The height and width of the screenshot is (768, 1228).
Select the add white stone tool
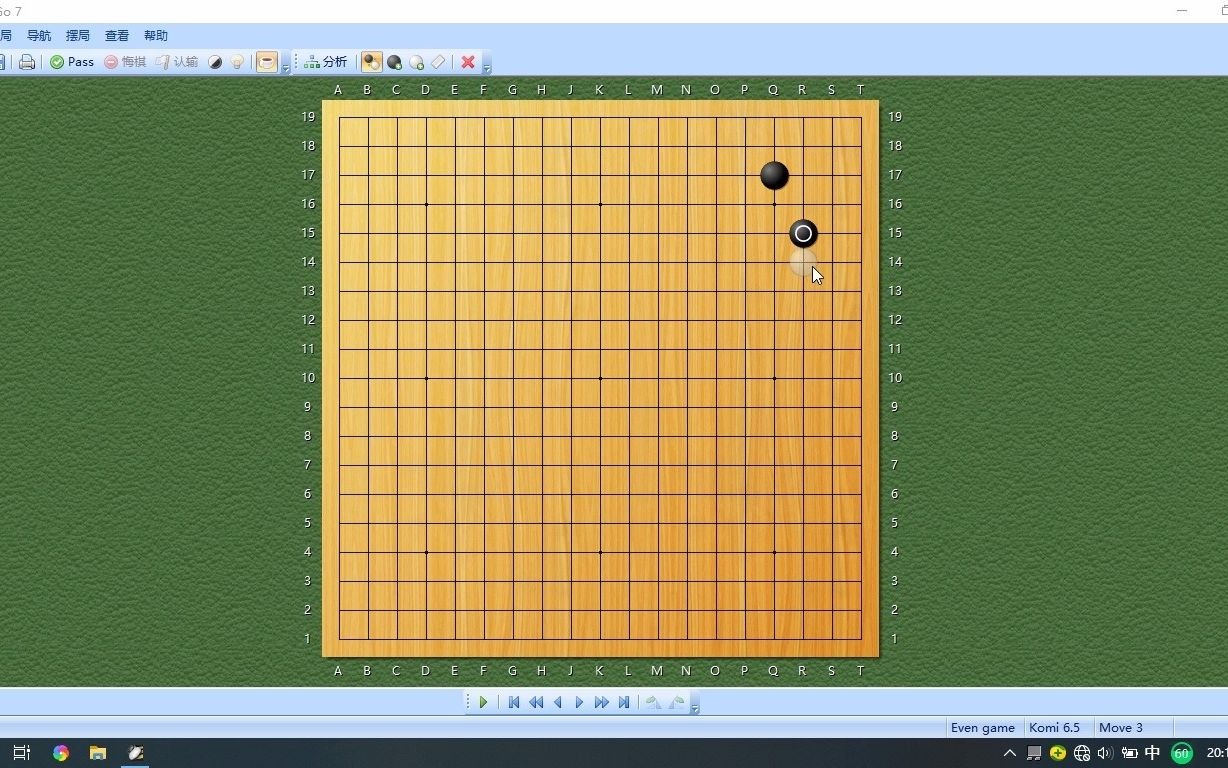pos(416,62)
